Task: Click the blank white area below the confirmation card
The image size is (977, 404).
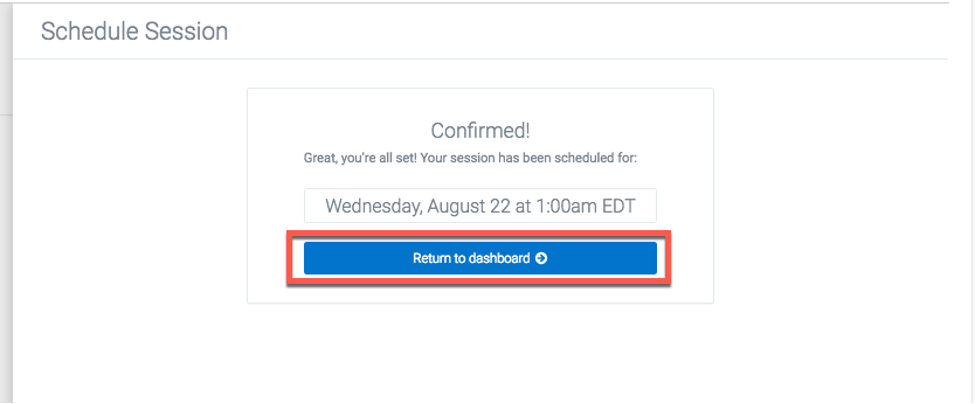Action: point(480,352)
